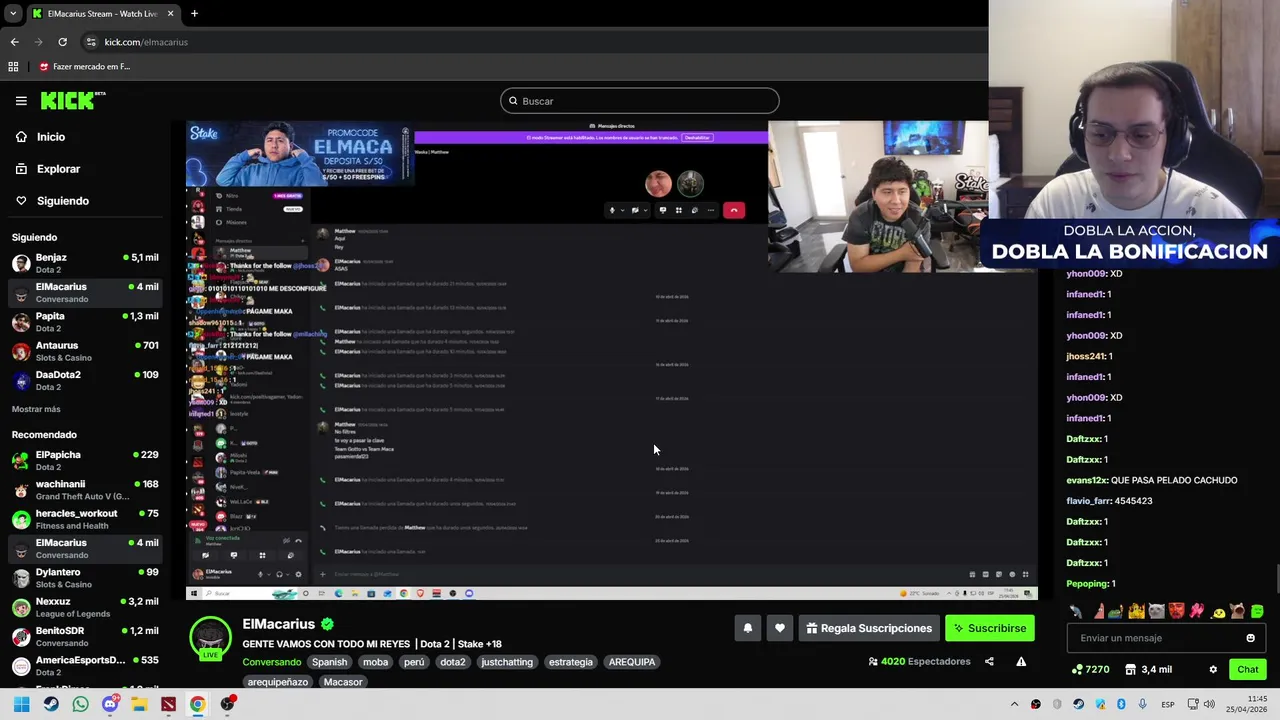The height and width of the screenshot is (720, 1280).
Task: Open the Kick hamburger sidebar menu
Action: pyautogui.click(x=21, y=100)
